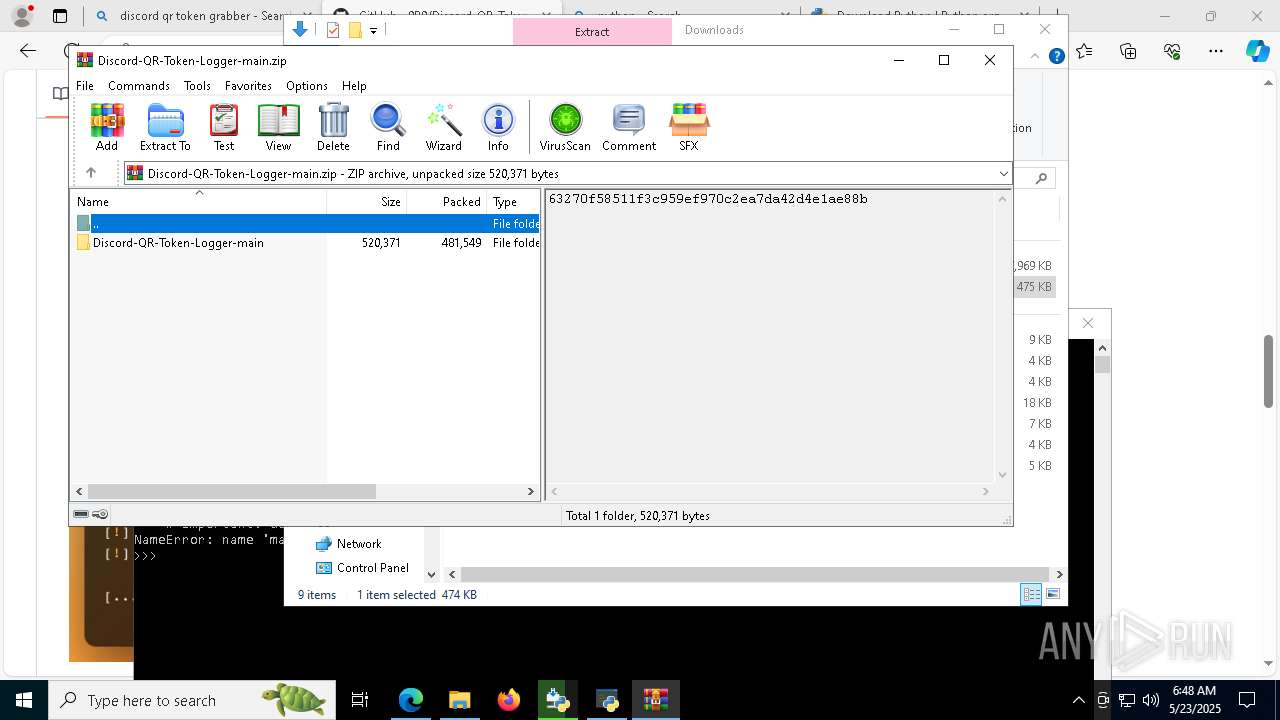Click the Extract To toolbar icon
The image size is (1280, 720).
(x=165, y=127)
